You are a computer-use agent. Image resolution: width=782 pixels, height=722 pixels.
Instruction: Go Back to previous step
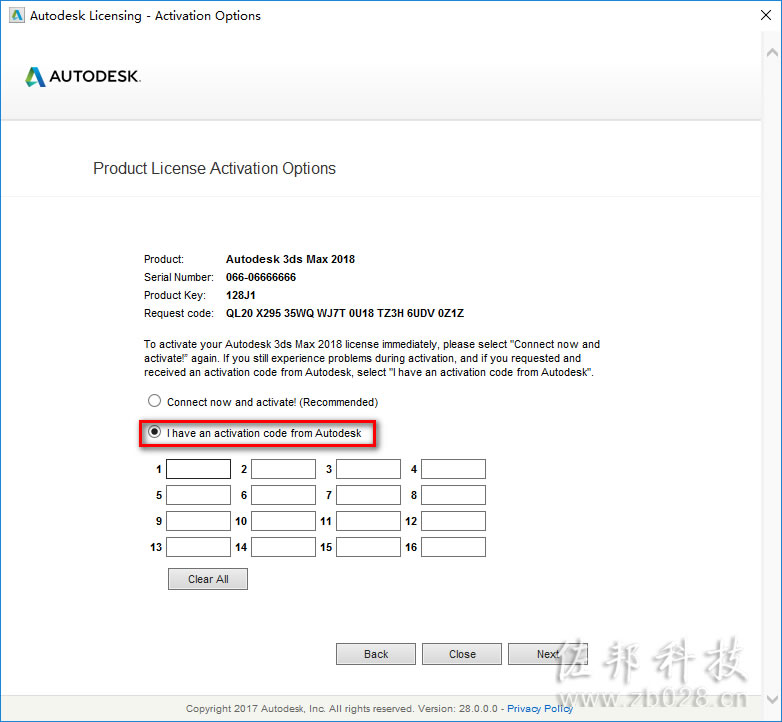[376, 654]
